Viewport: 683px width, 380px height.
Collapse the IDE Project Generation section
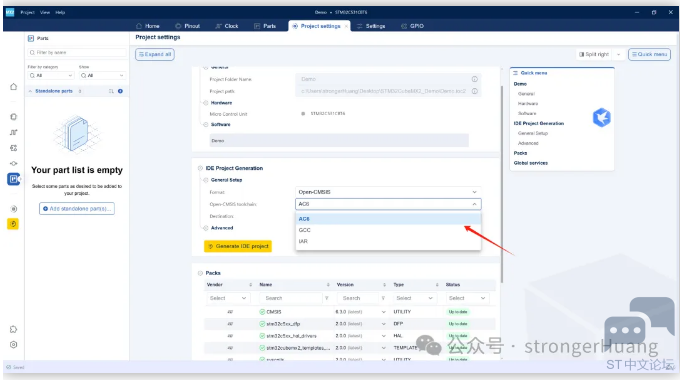coord(200,168)
